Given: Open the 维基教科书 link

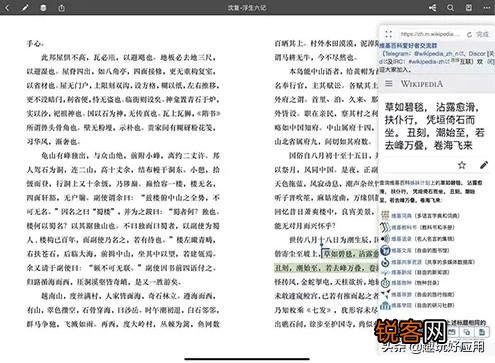Looking at the screenshot, I should click(404, 227).
